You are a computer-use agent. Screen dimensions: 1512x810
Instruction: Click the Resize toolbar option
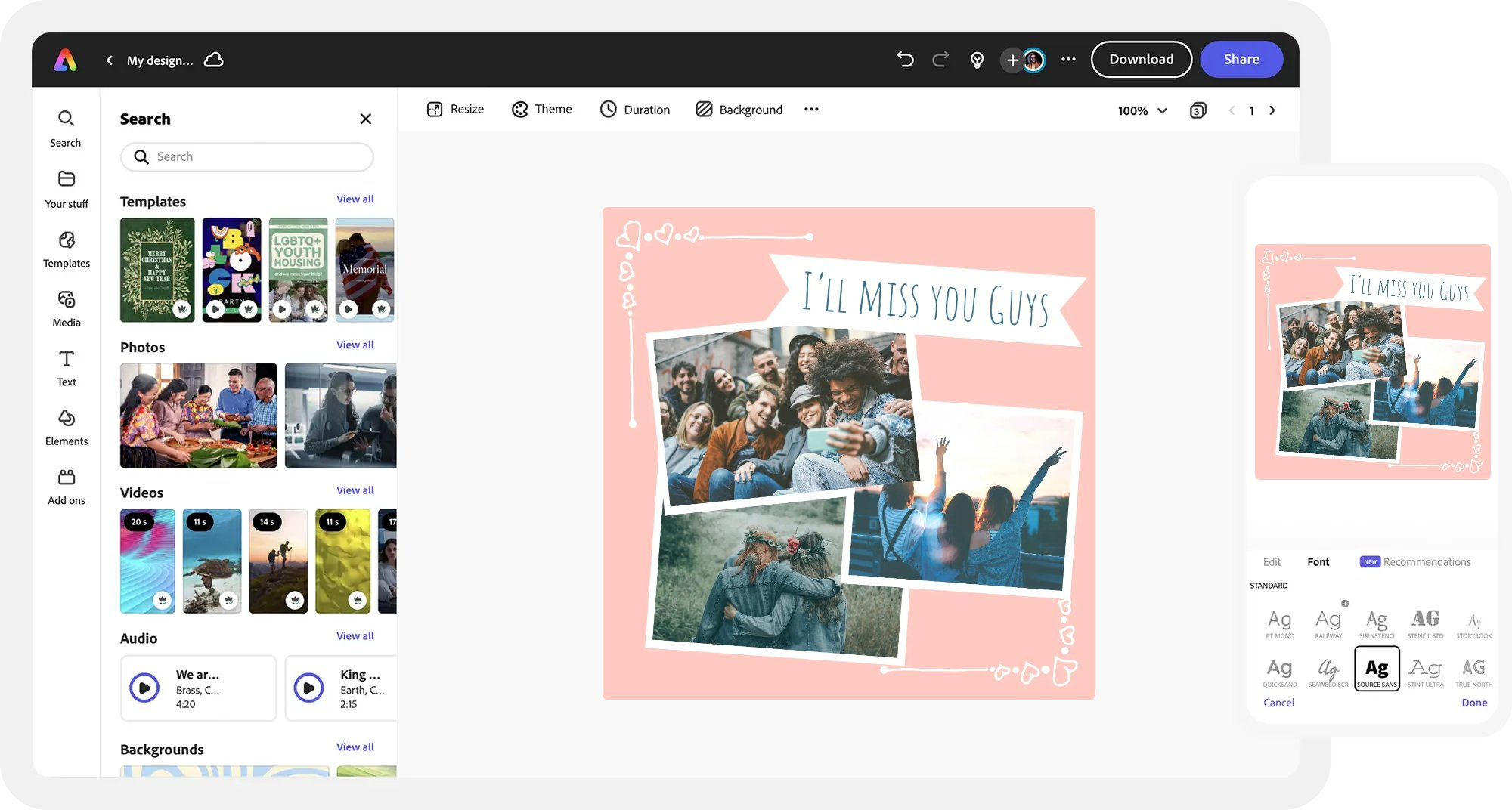click(455, 109)
